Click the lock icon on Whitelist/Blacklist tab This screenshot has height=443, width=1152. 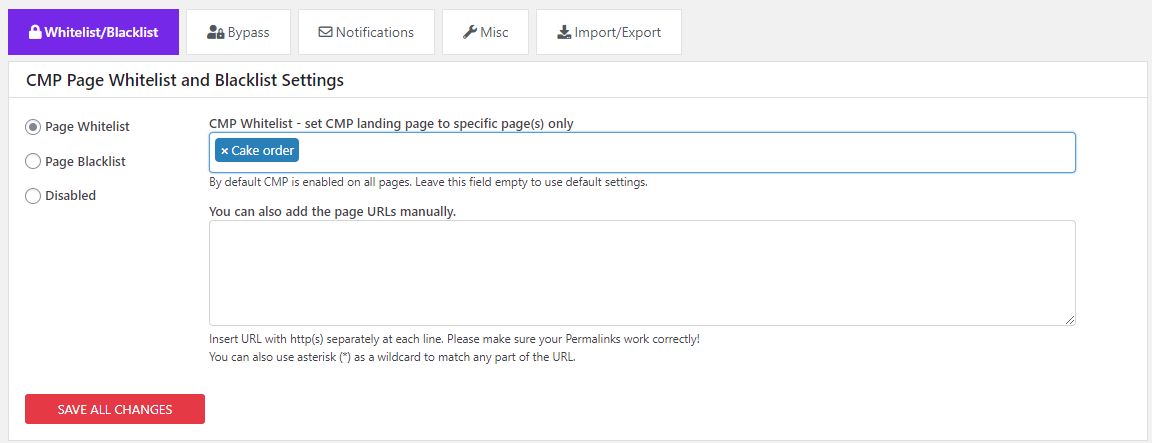(35, 32)
